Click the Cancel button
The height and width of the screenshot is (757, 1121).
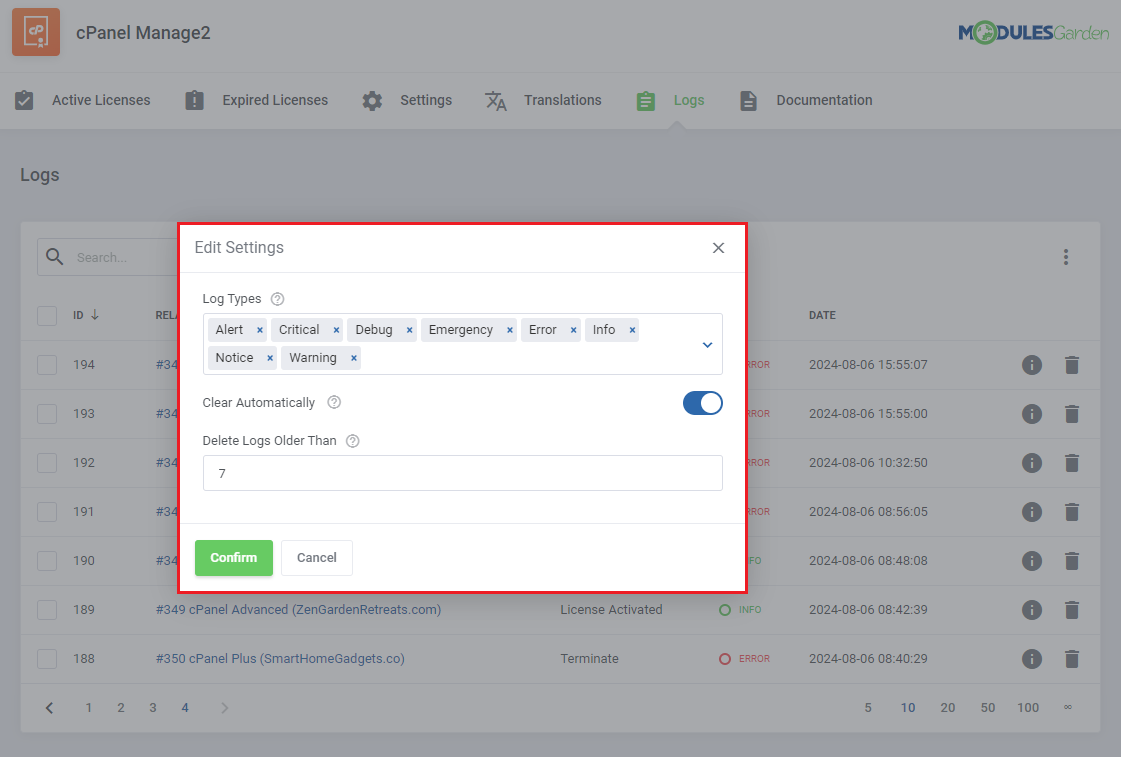coord(317,558)
